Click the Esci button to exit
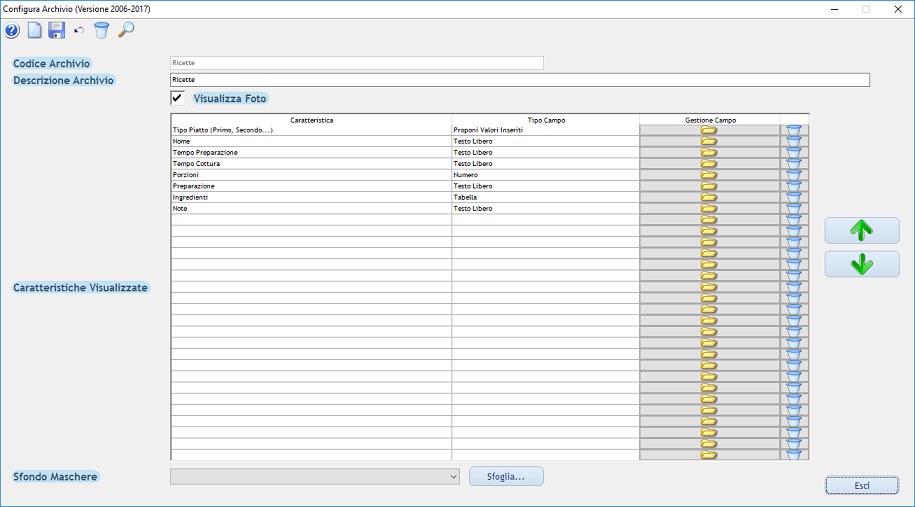Image resolution: width=915 pixels, height=507 pixels. click(x=862, y=485)
